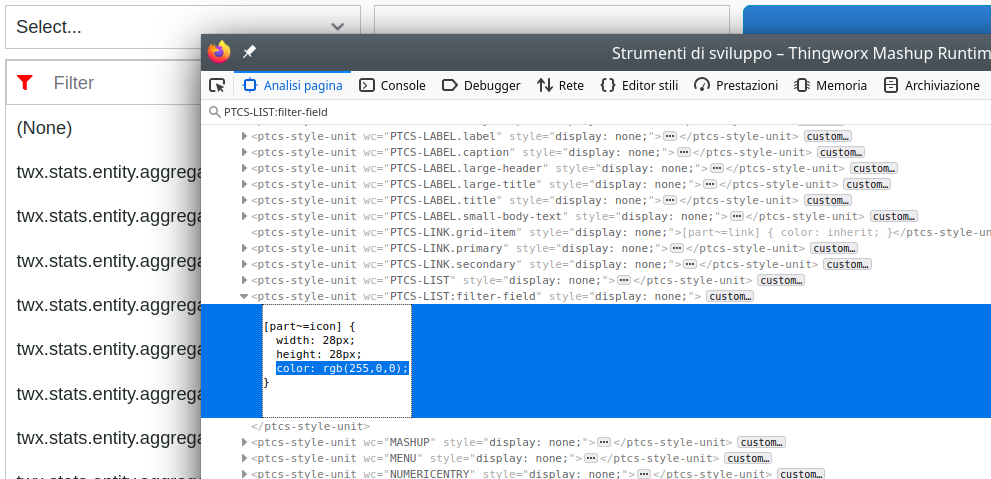Expand the NUMERICENTRY style unit node

[x=244, y=474]
